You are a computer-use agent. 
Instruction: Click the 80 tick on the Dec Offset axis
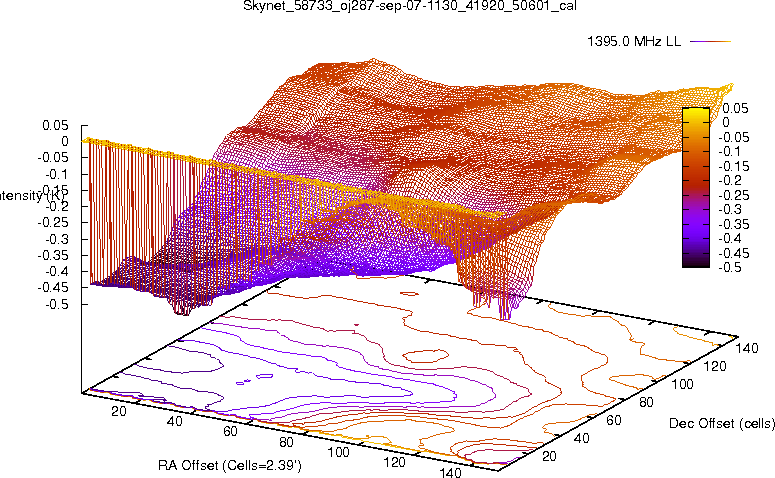646,402
